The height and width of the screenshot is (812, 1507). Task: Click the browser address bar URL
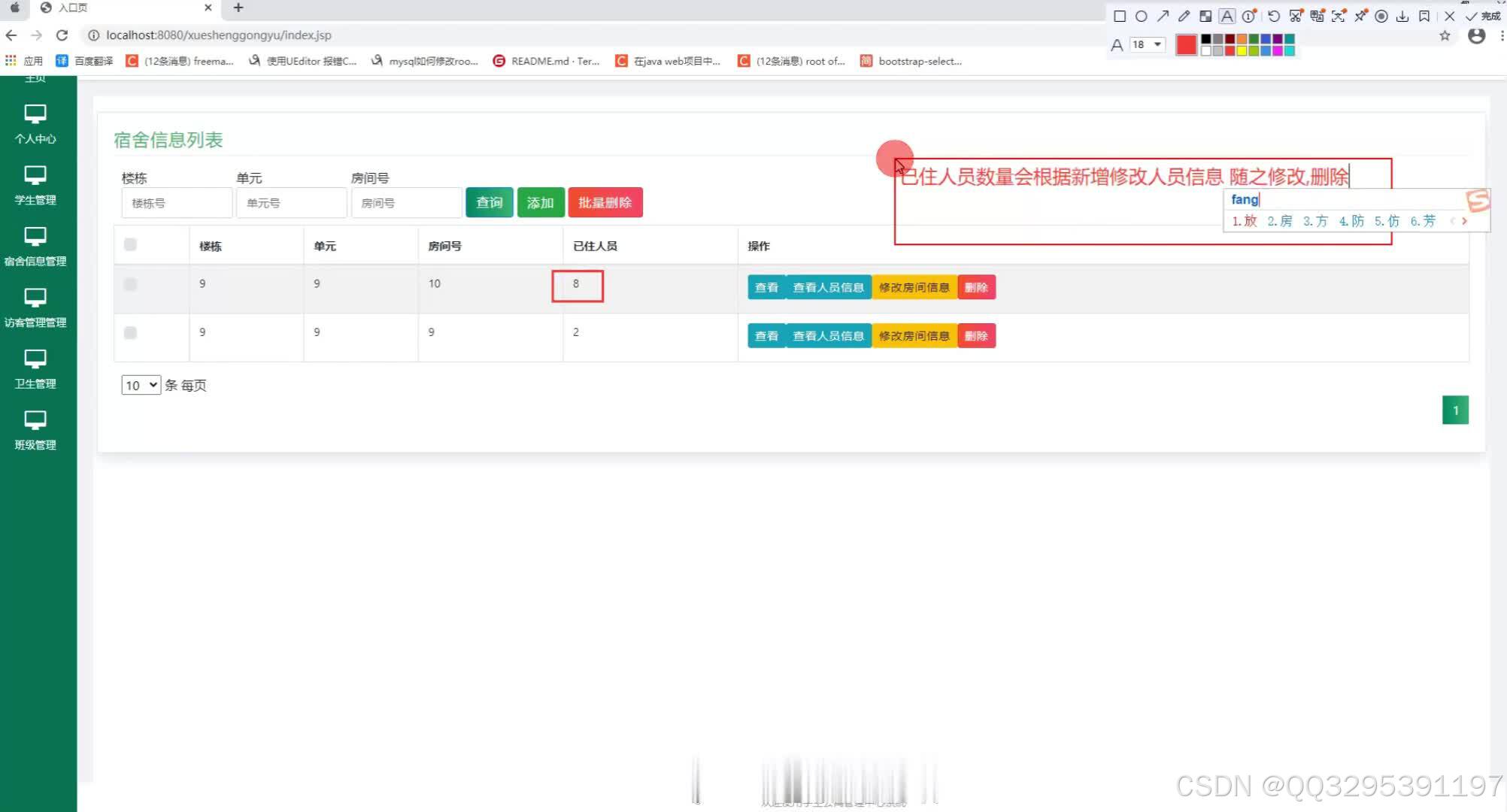pyautogui.click(x=219, y=35)
